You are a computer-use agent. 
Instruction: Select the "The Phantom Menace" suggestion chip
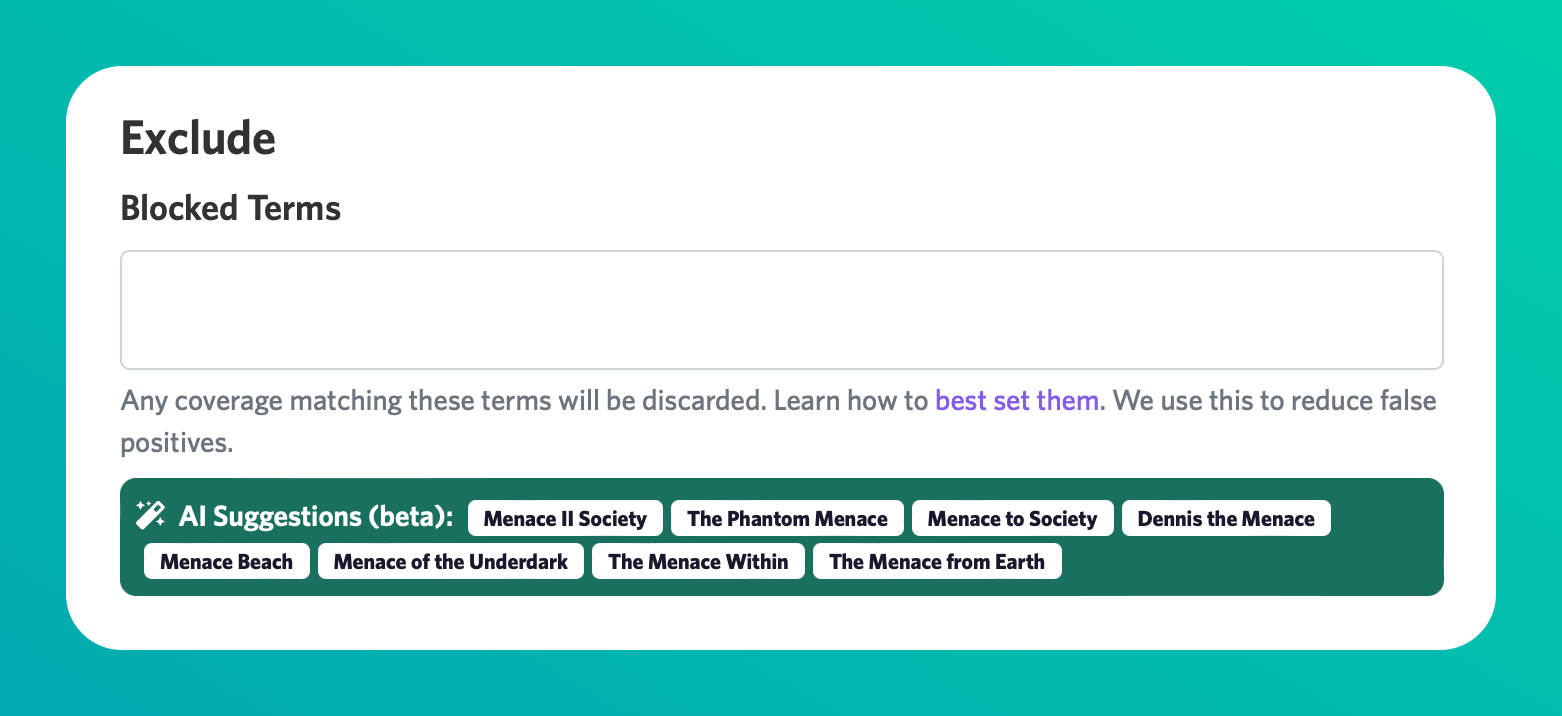coord(787,518)
